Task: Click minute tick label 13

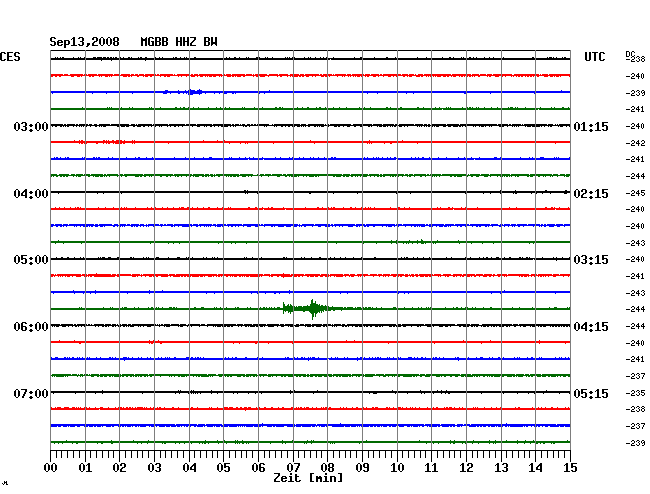Action: tap(501, 467)
